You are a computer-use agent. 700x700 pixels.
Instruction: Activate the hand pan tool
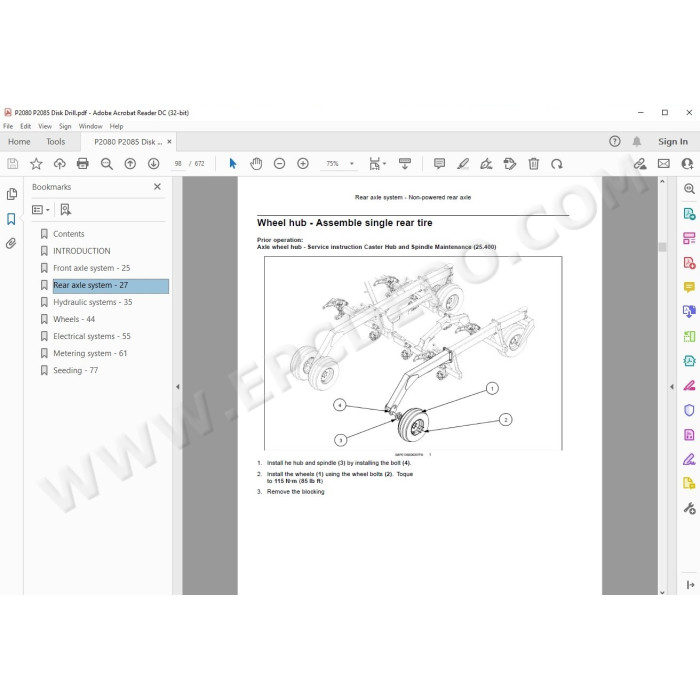pos(256,164)
